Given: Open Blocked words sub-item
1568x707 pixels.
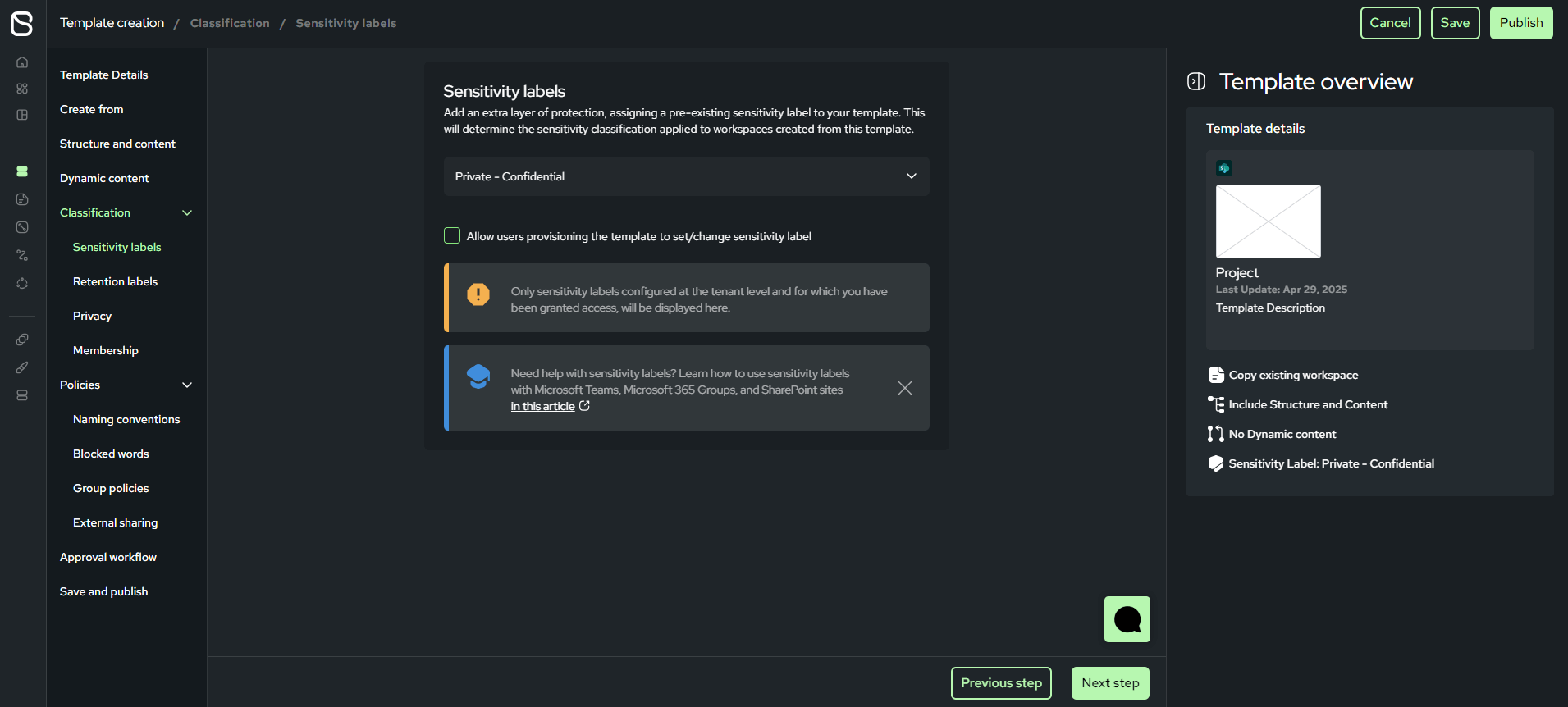Looking at the screenshot, I should [x=111, y=454].
